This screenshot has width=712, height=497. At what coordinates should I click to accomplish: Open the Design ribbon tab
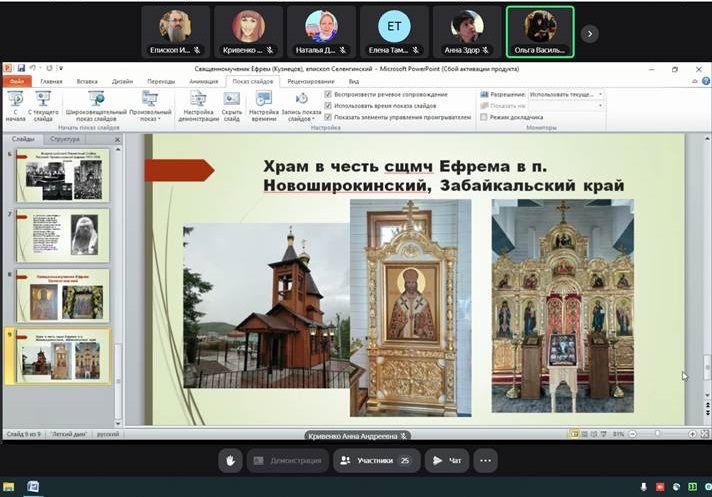(x=122, y=81)
